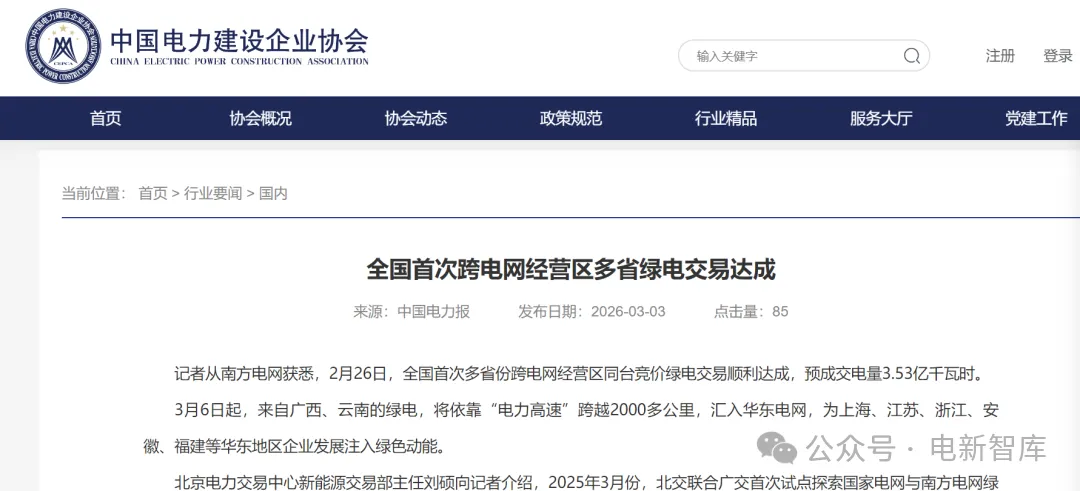
Task: Click 首页 in the breadcrumb trail
Action: tap(153, 194)
